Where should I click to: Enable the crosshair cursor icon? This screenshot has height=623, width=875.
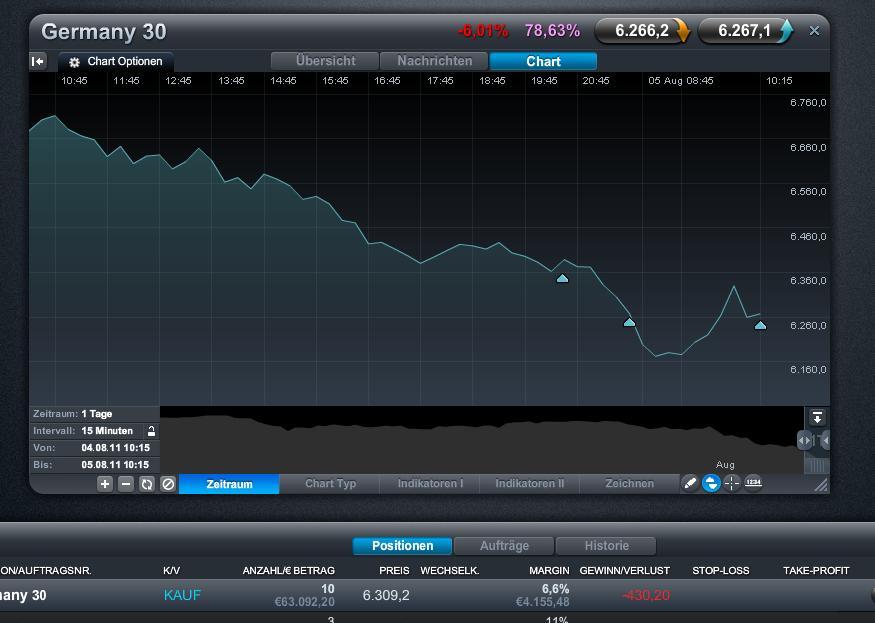(x=732, y=483)
